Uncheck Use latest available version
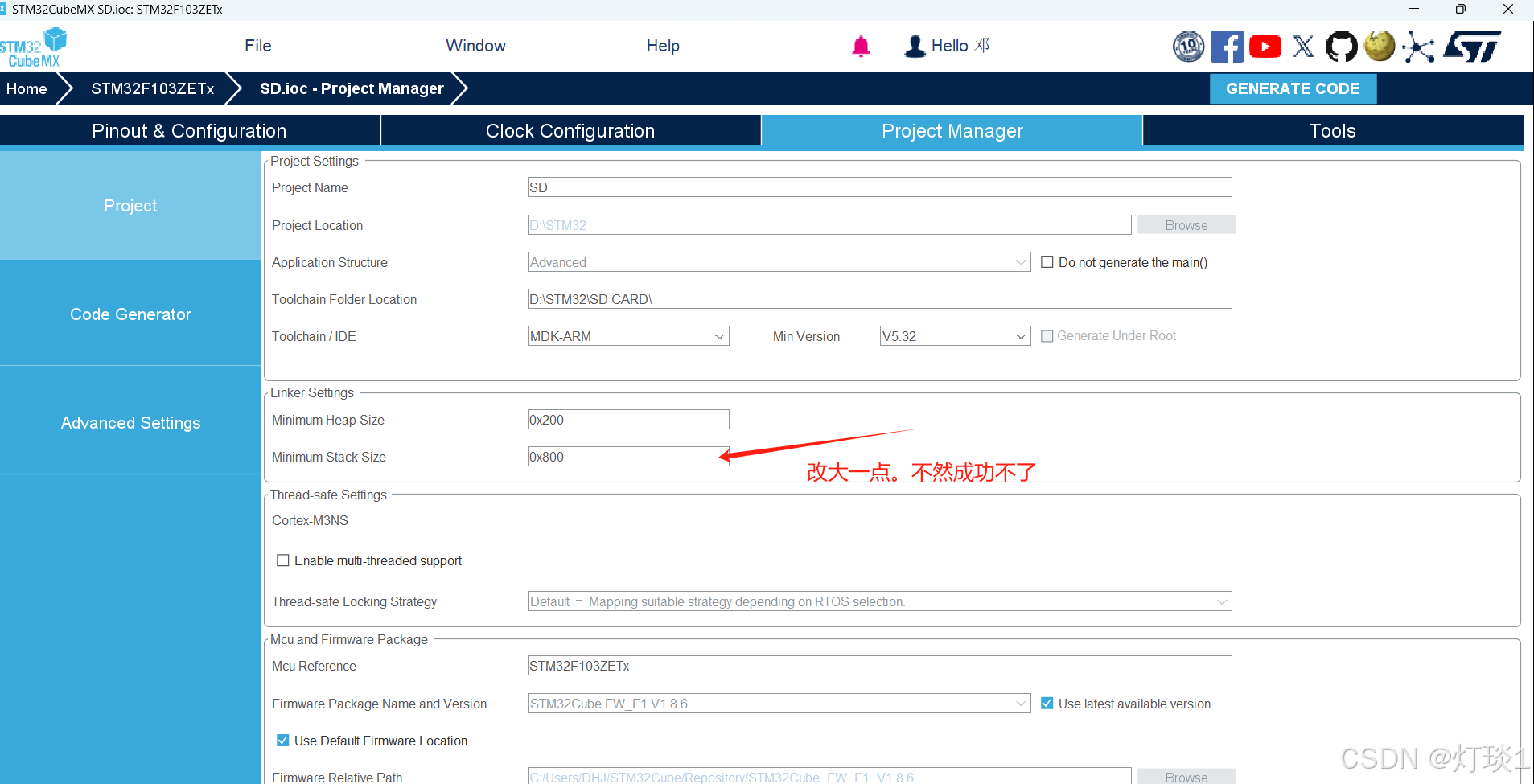Screen dimensions: 1534x784 pyautogui.click(x=1047, y=704)
